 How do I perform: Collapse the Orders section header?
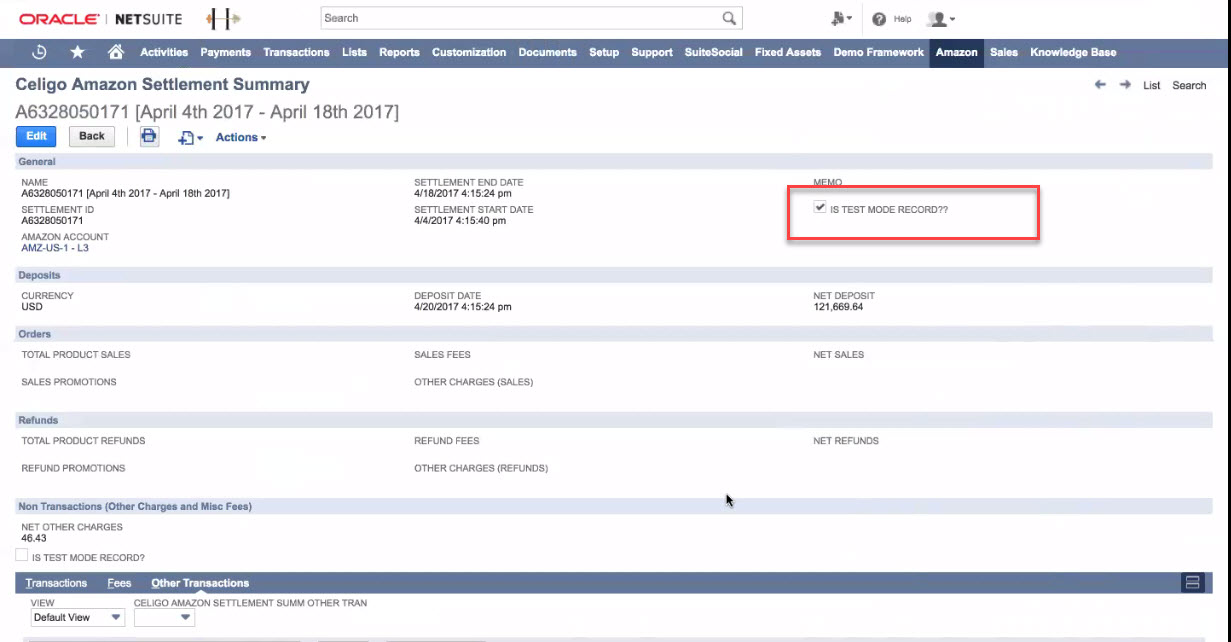614,334
